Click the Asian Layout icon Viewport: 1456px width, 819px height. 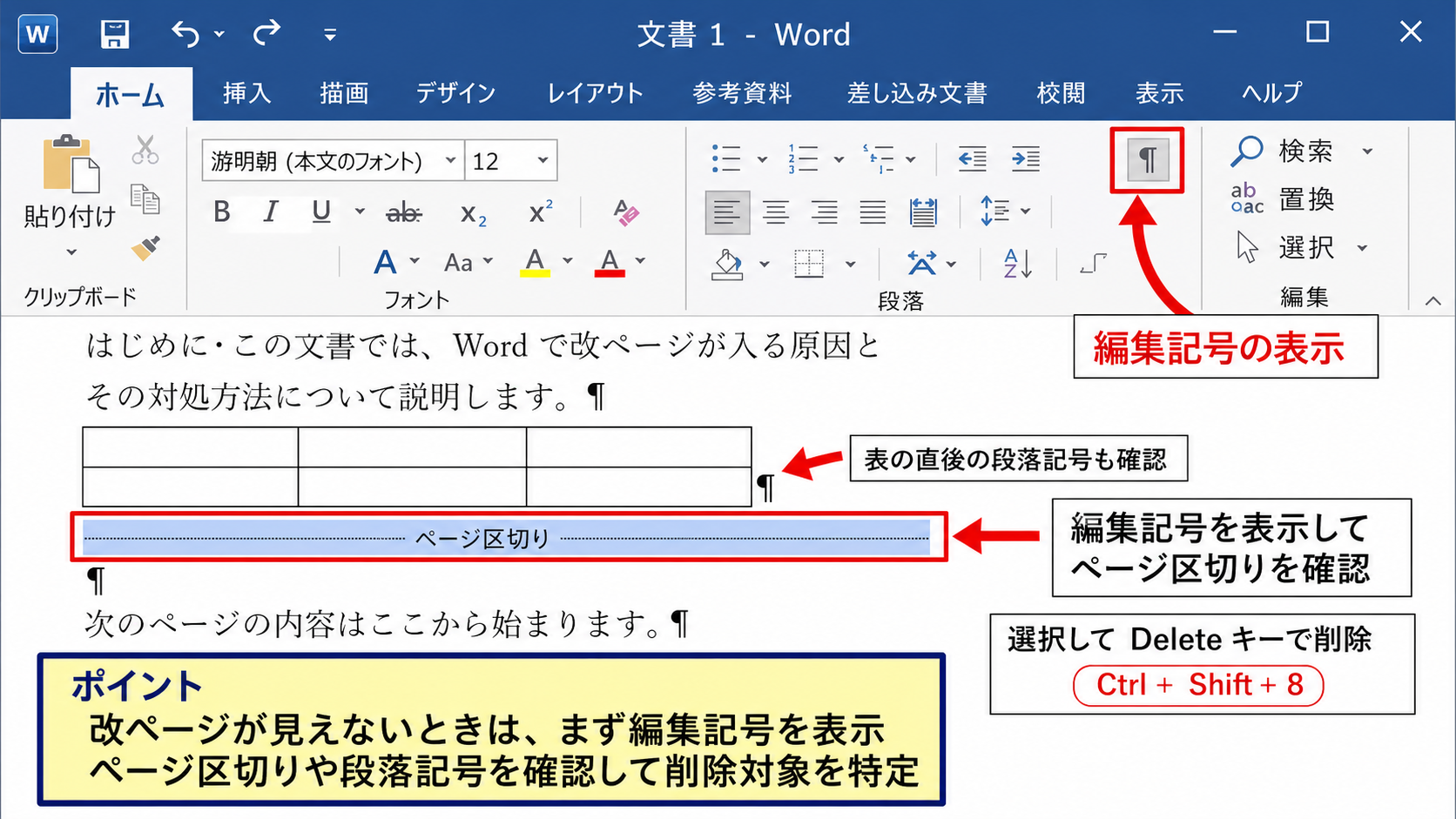pyautogui.click(x=921, y=263)
